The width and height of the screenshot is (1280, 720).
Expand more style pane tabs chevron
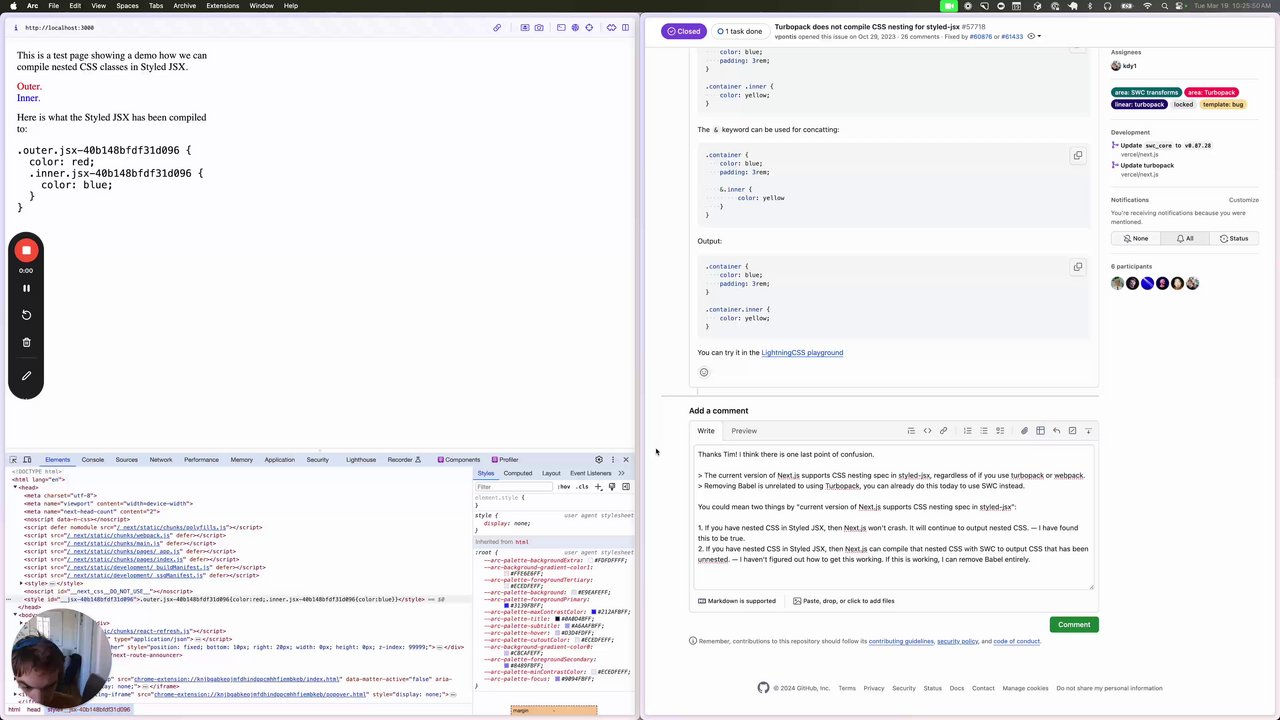pos(622,474)
